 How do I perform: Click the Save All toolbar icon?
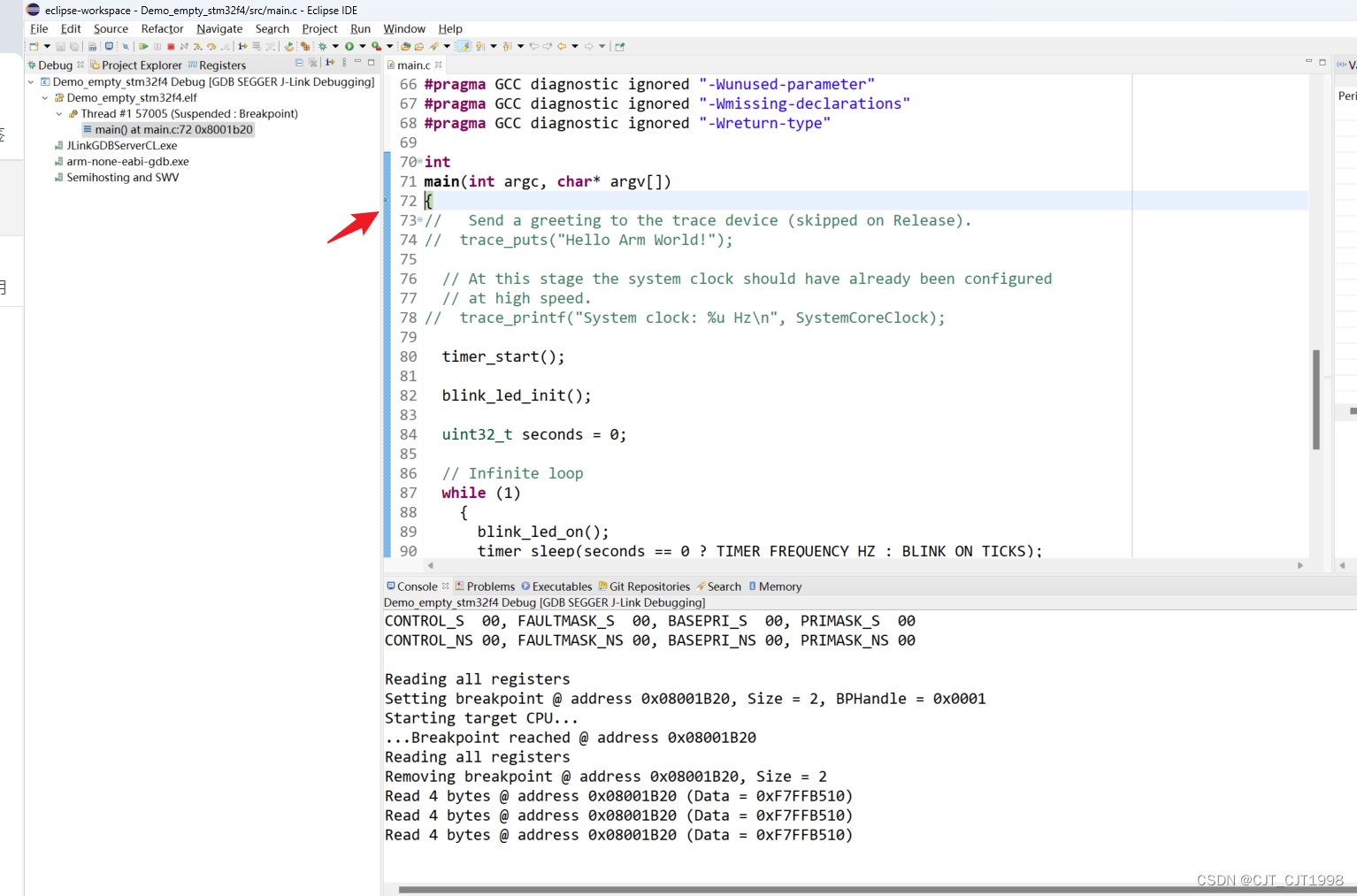(73, 46)
